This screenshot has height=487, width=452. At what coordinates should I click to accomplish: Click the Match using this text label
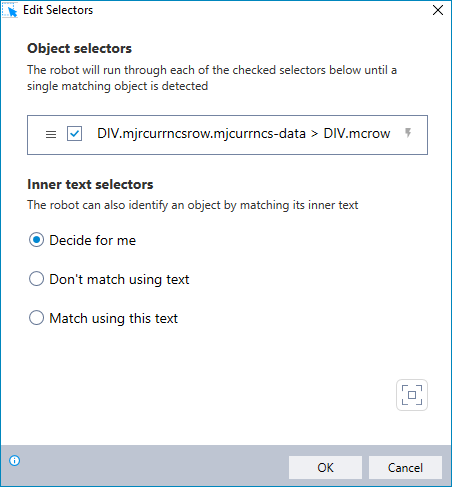coord(114,318)
